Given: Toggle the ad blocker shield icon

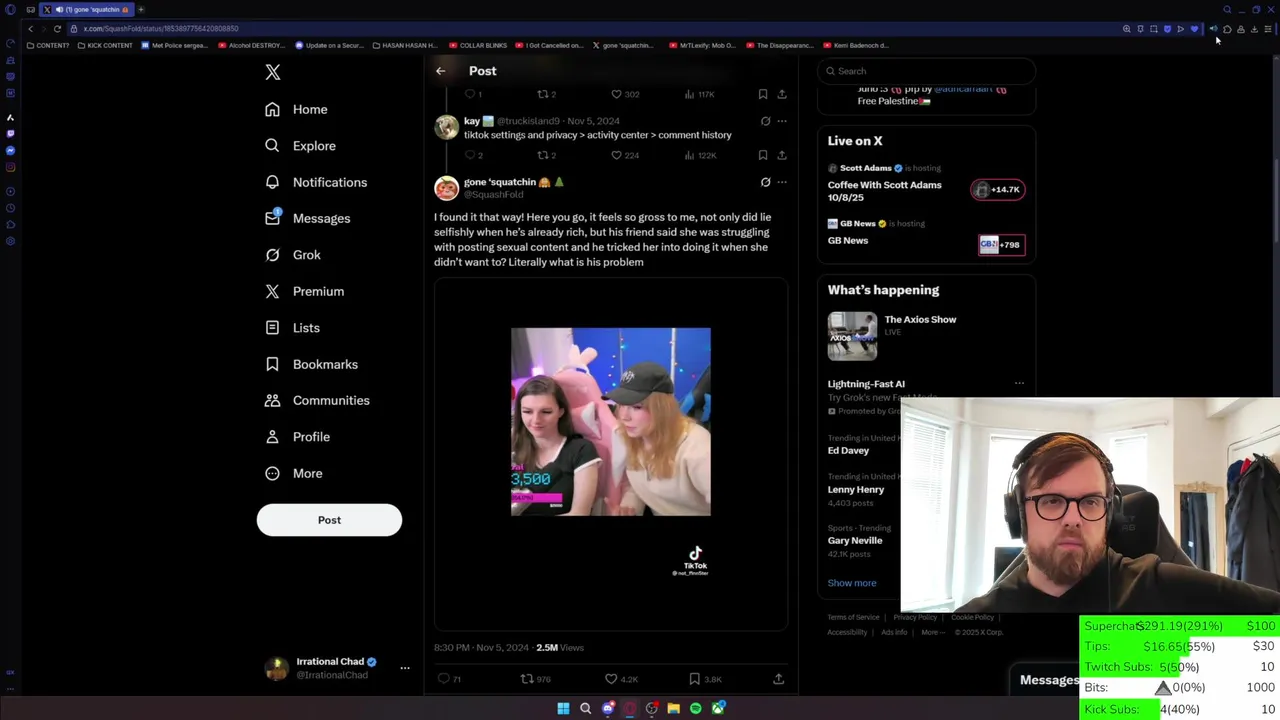Looking at the screenshot, I should (1167, 29).
